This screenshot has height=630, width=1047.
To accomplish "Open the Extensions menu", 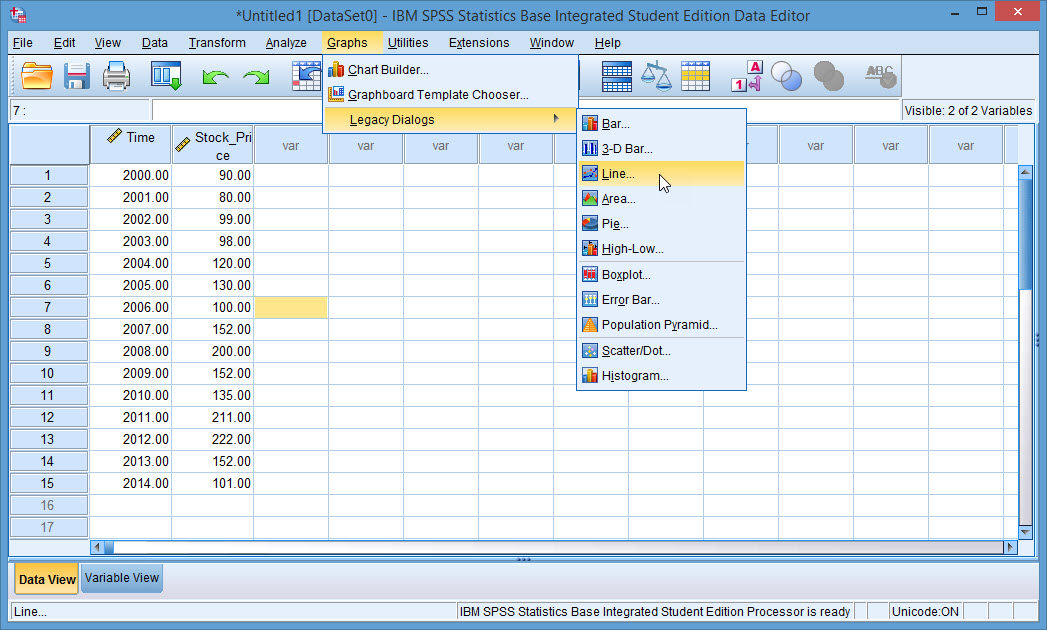I will 479,43.
